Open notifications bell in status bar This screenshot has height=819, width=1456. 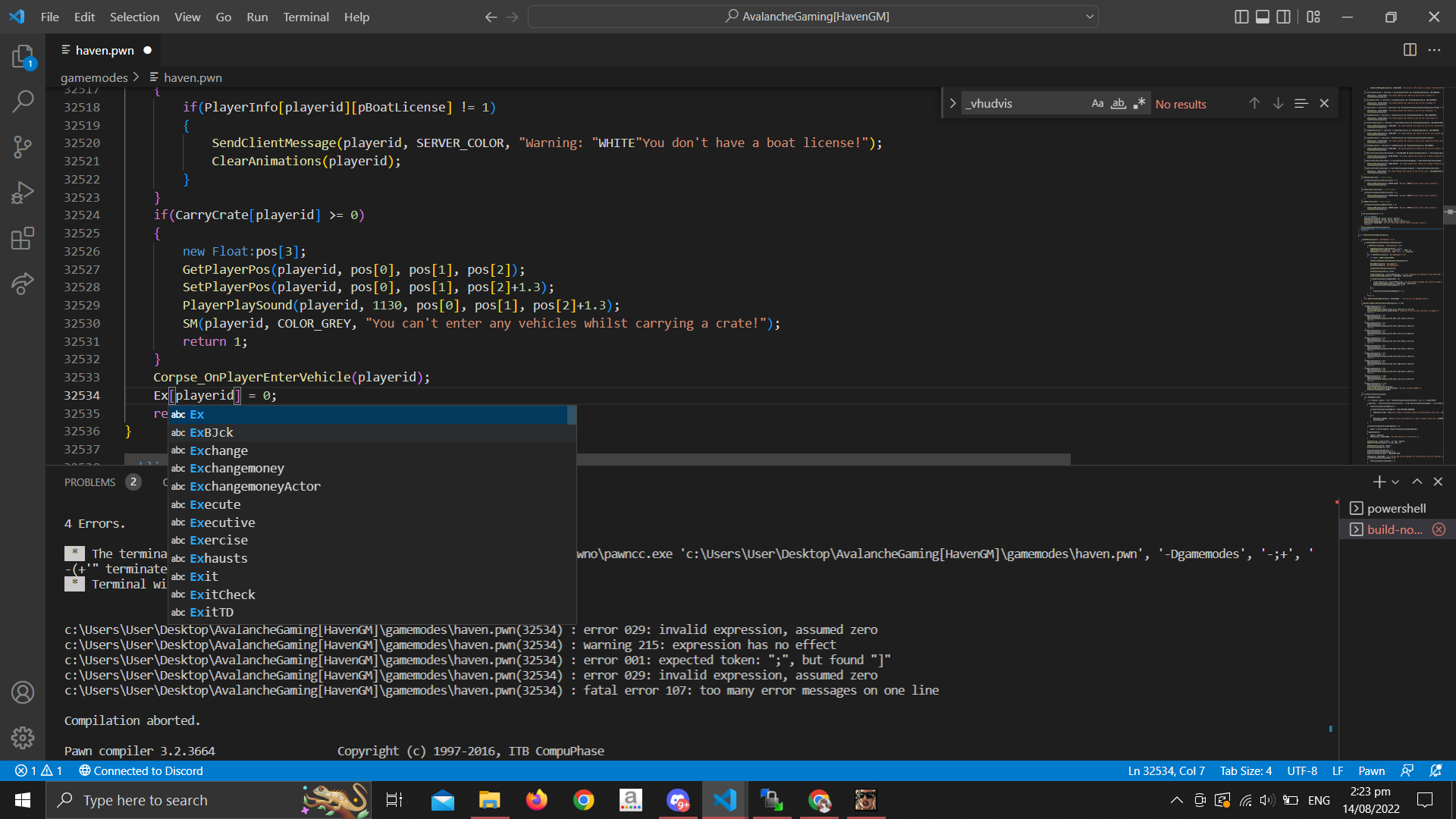[1436, 771]
